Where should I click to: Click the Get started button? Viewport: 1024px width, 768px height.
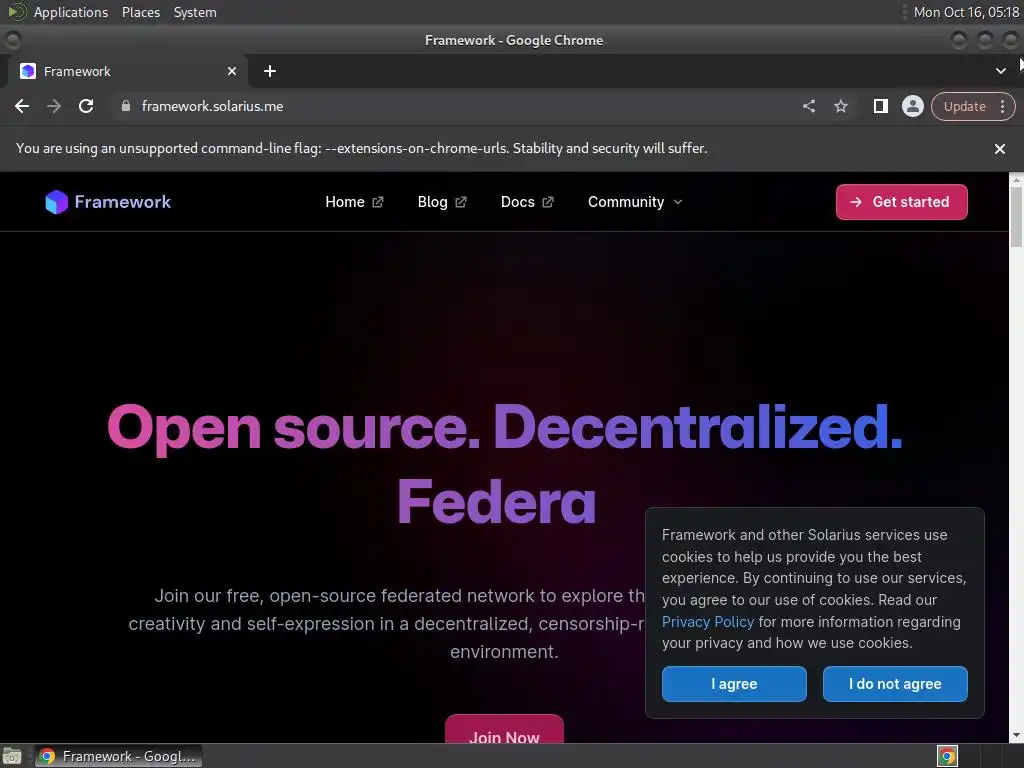[x=901, y=202]
